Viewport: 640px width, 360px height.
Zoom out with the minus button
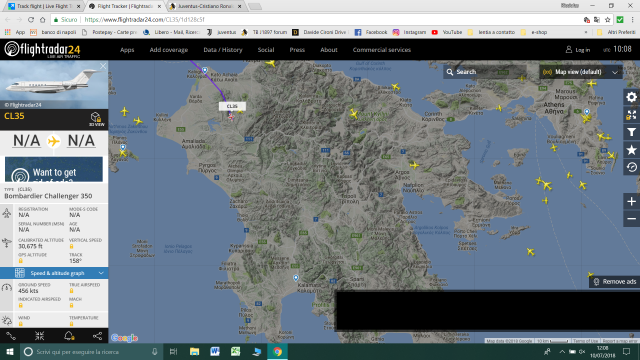tap(631, 219)
